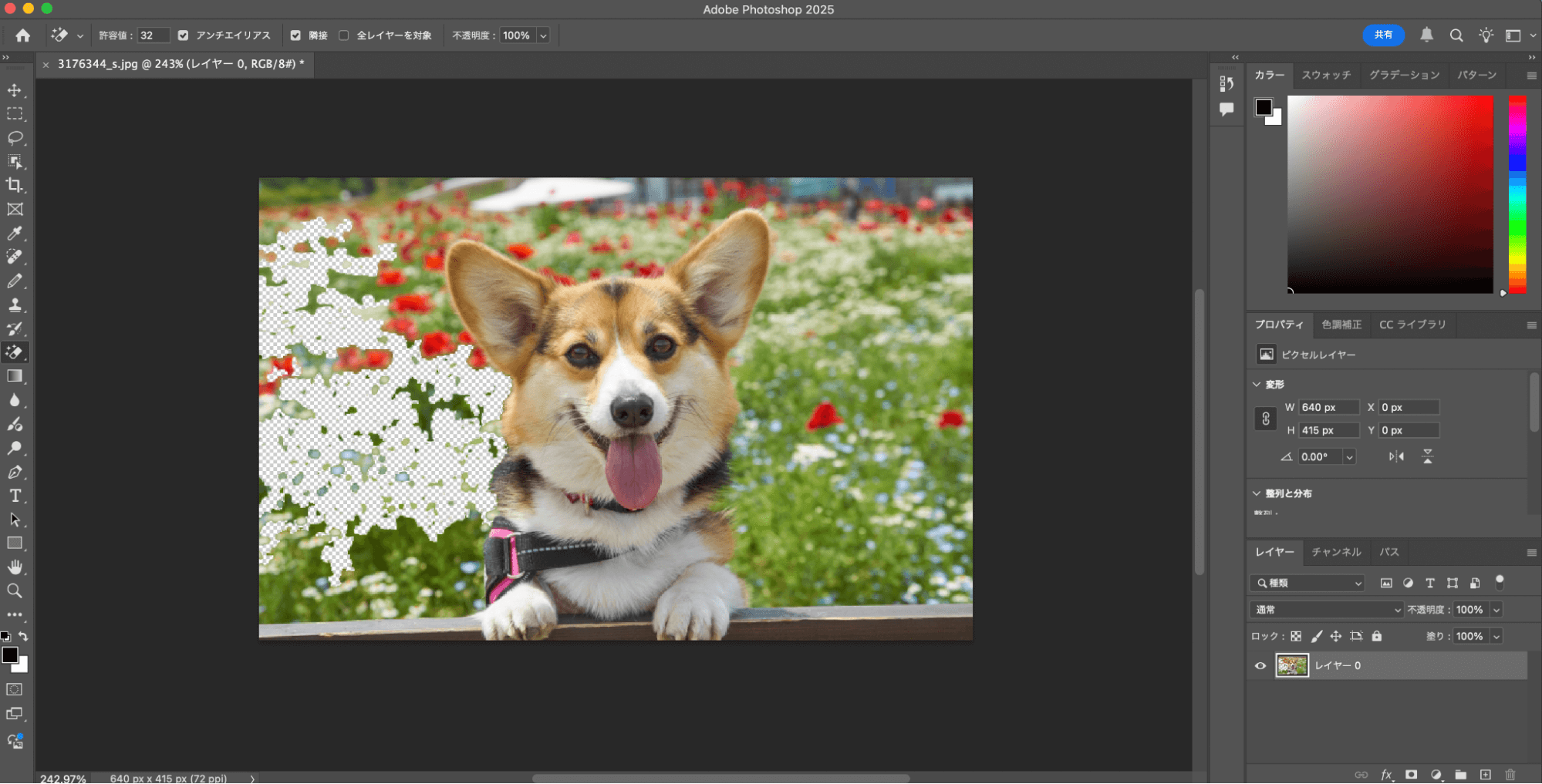This screenshot has height=784, width=1542.
Task: Select the Zoom tool in toolbar
Action: click(x=15, y=591)
